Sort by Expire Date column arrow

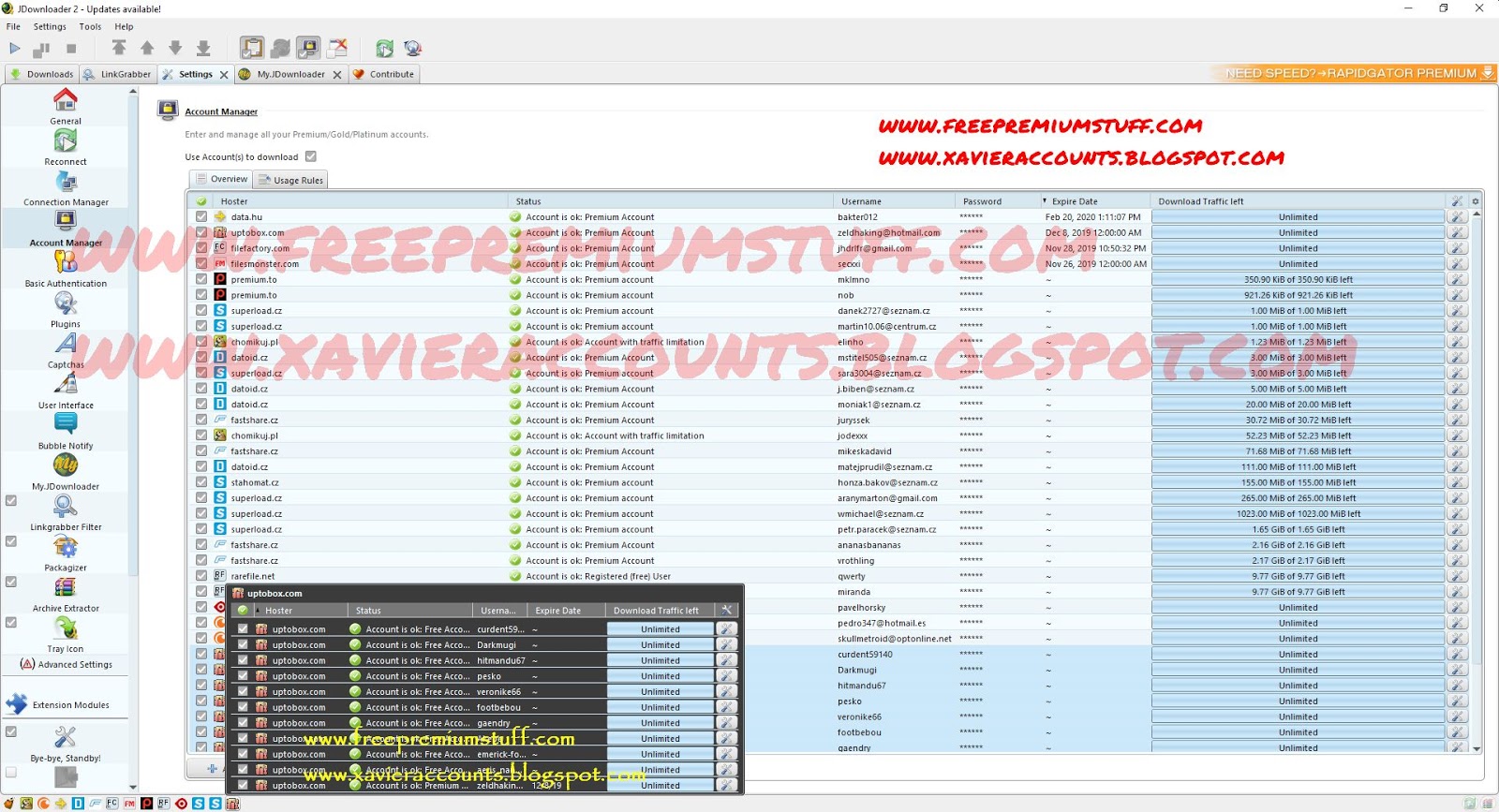(x=1045, y=201)
